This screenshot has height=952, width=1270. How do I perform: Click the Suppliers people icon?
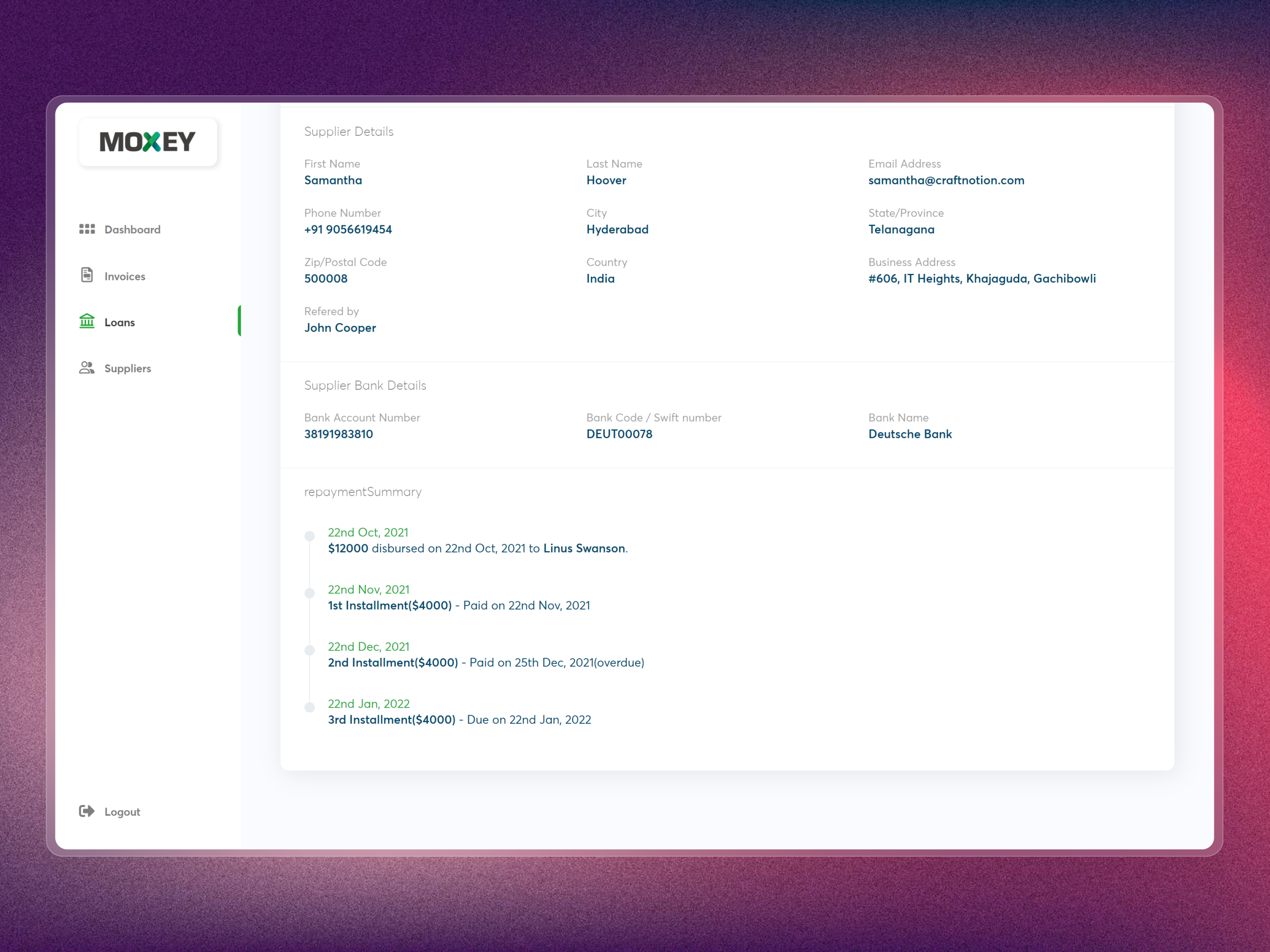click(87, 368)
